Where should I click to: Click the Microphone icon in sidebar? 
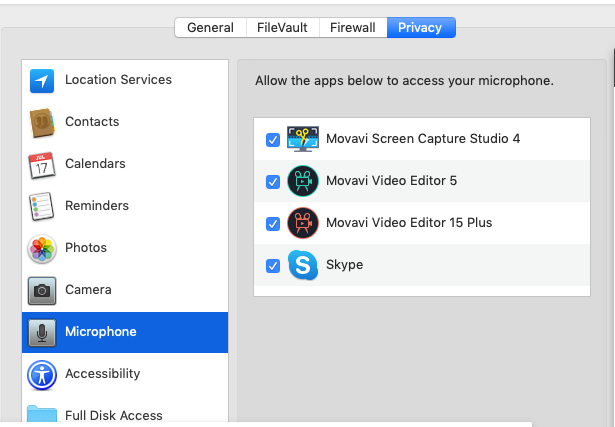coord(42,333)
